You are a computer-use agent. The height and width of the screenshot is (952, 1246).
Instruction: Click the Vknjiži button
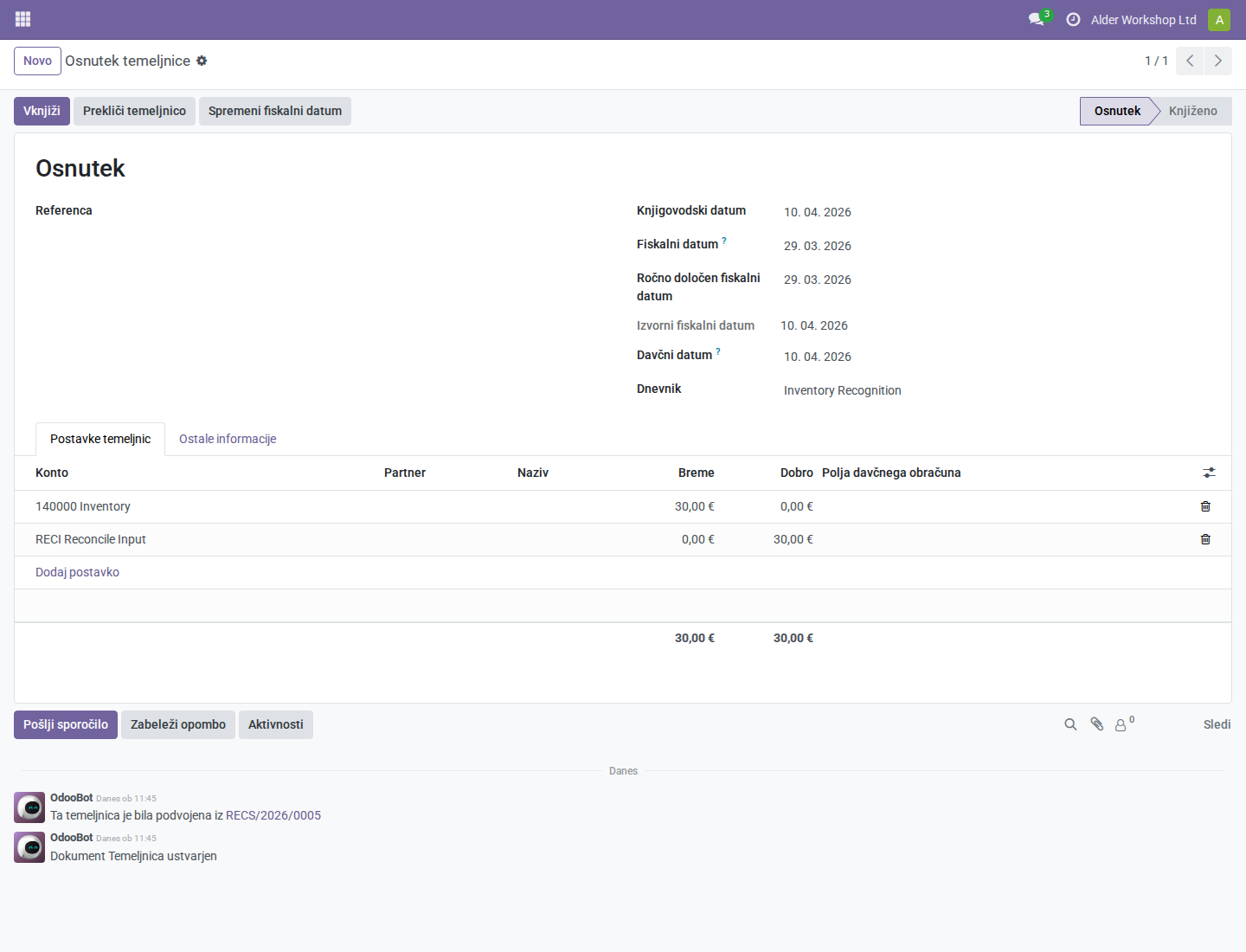pos(42,111)
